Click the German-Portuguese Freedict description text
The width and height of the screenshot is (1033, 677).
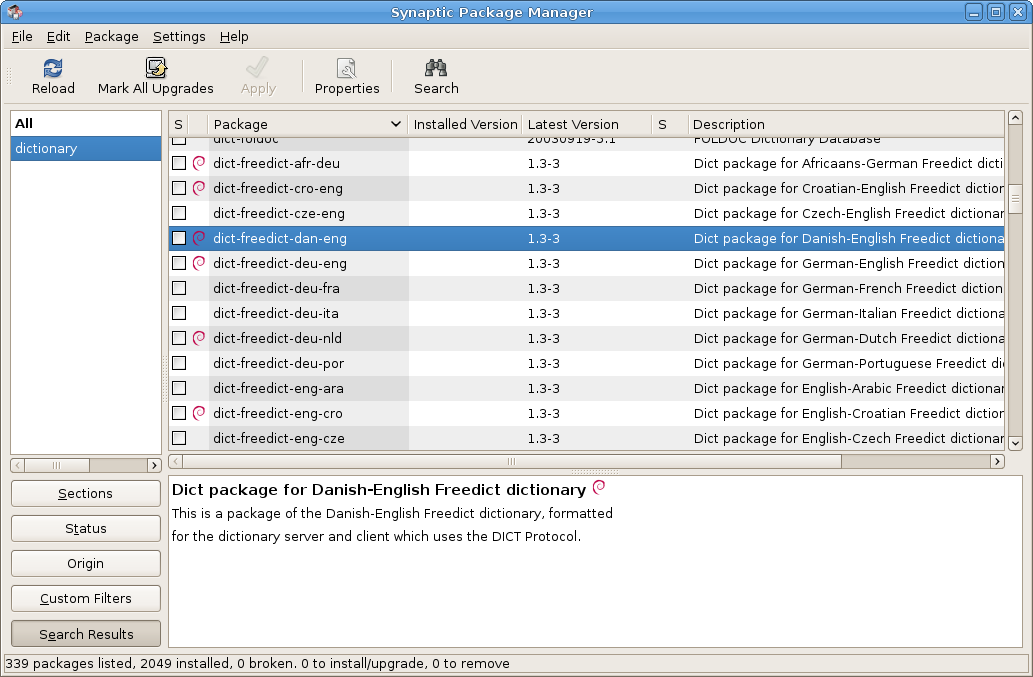tap(849, 363)
